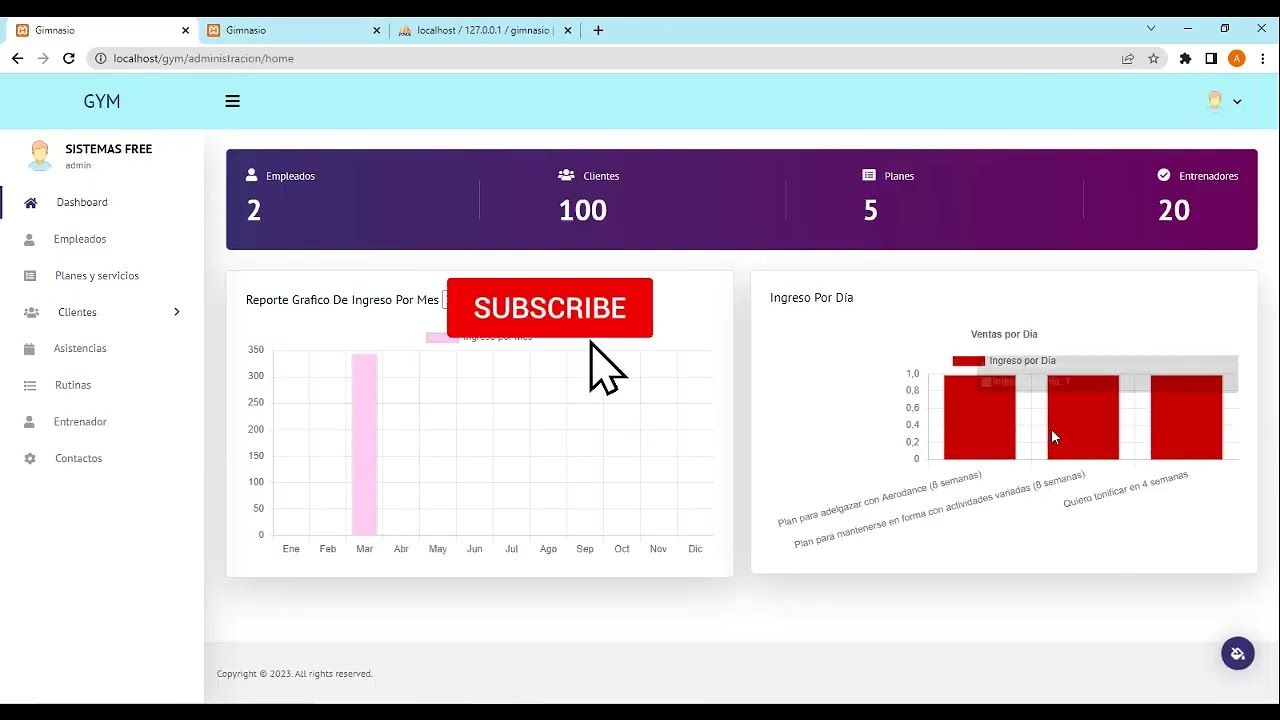Click the Aerodance plan bar in chart
The width and height of the screenshot is (1280, 720).
coord(979,417)
